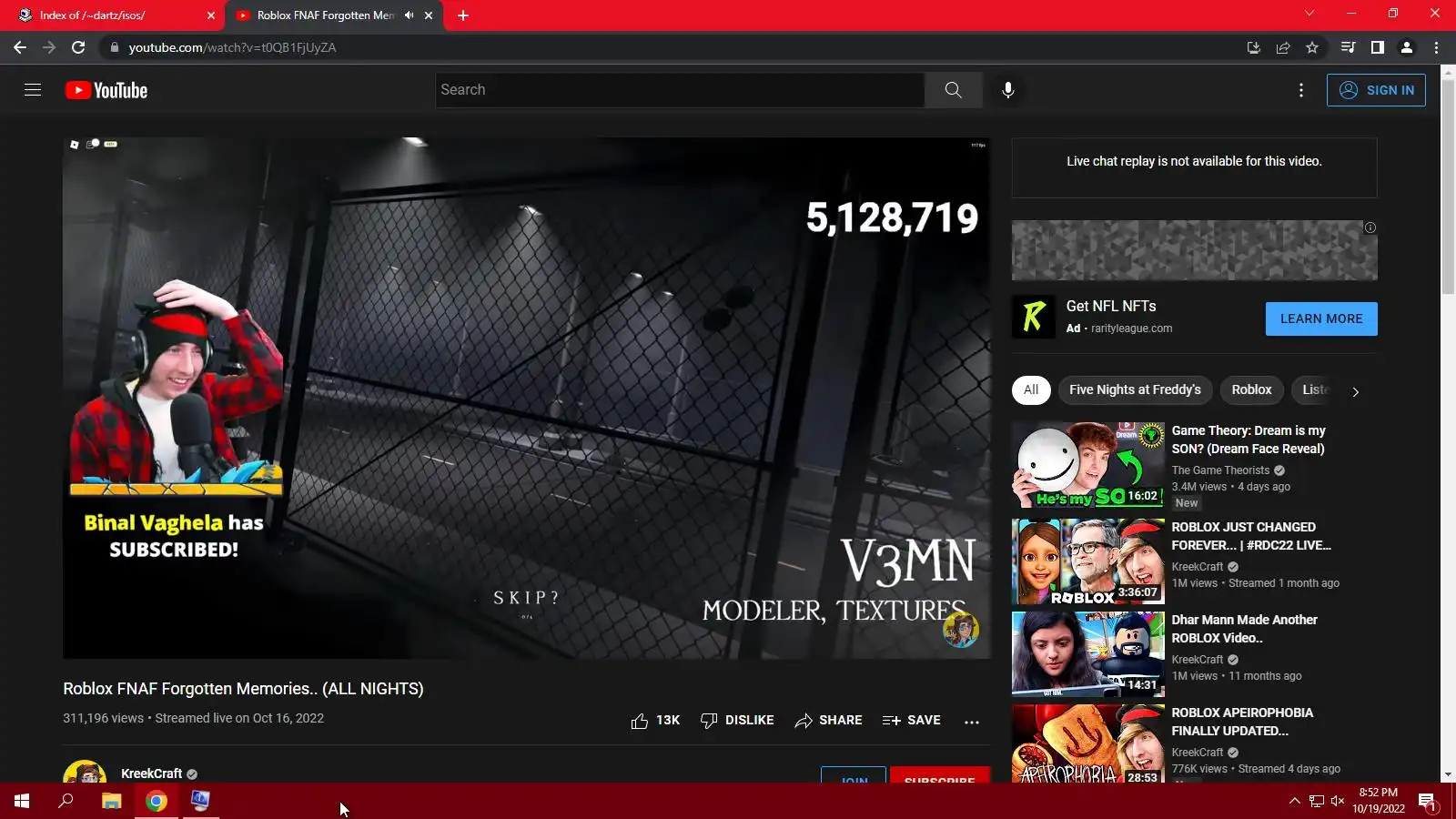Open Windows Start menu
The height and width of the screenshot is (819, 1456).
click(22, 801)
